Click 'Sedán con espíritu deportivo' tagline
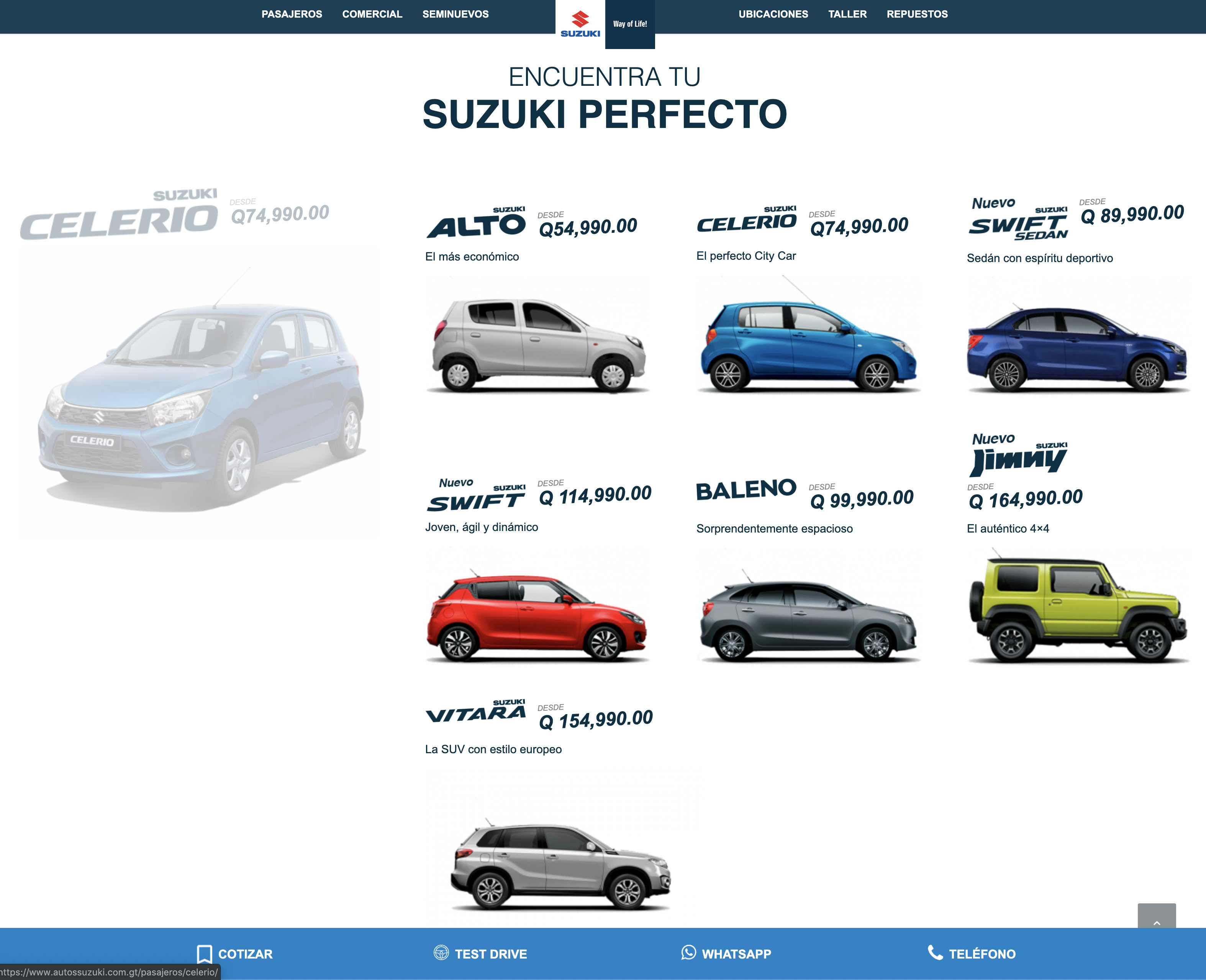The image size is (1206, 980). [1039, 259]
